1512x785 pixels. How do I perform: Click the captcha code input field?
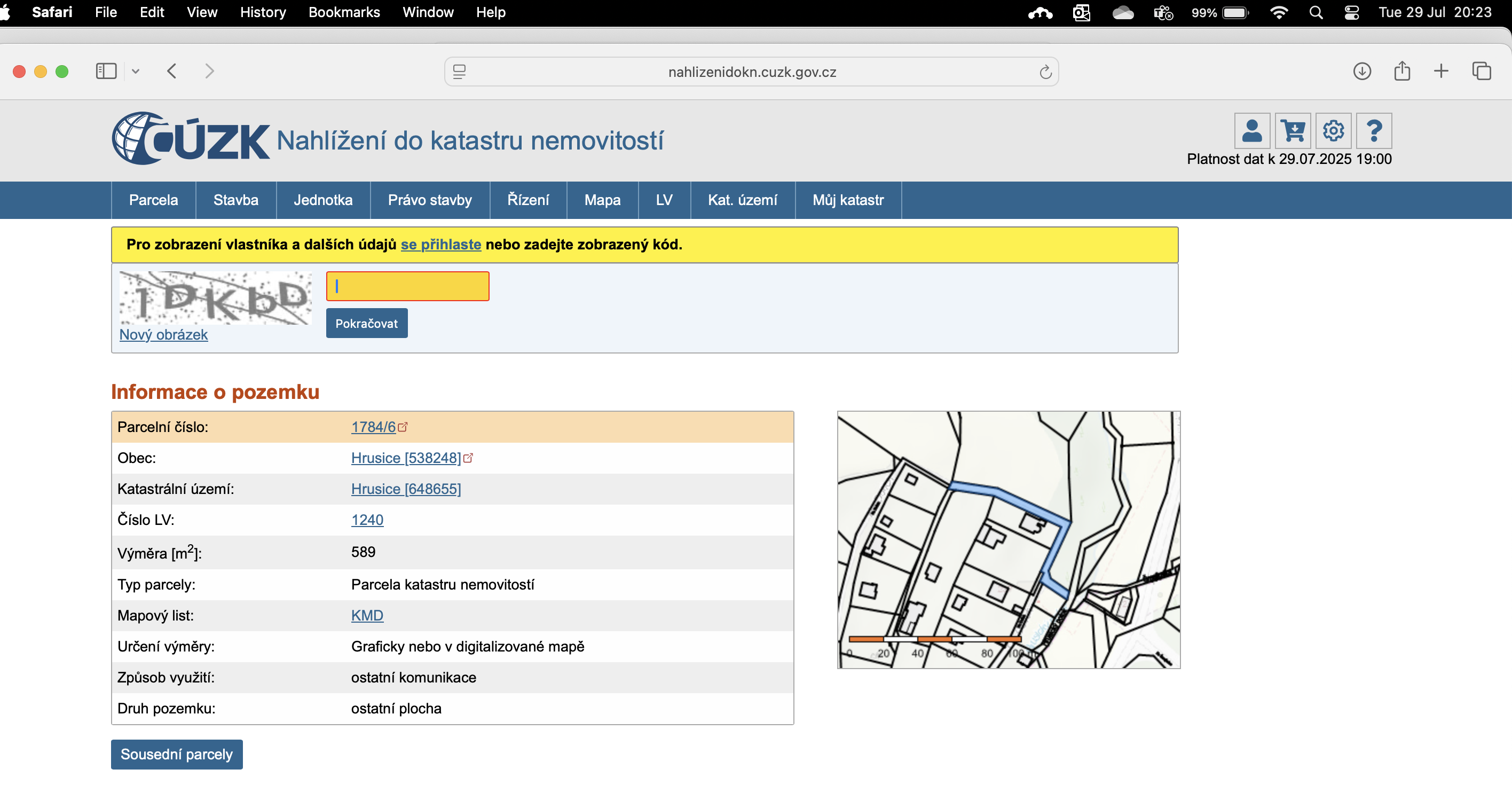coord(407,286)
